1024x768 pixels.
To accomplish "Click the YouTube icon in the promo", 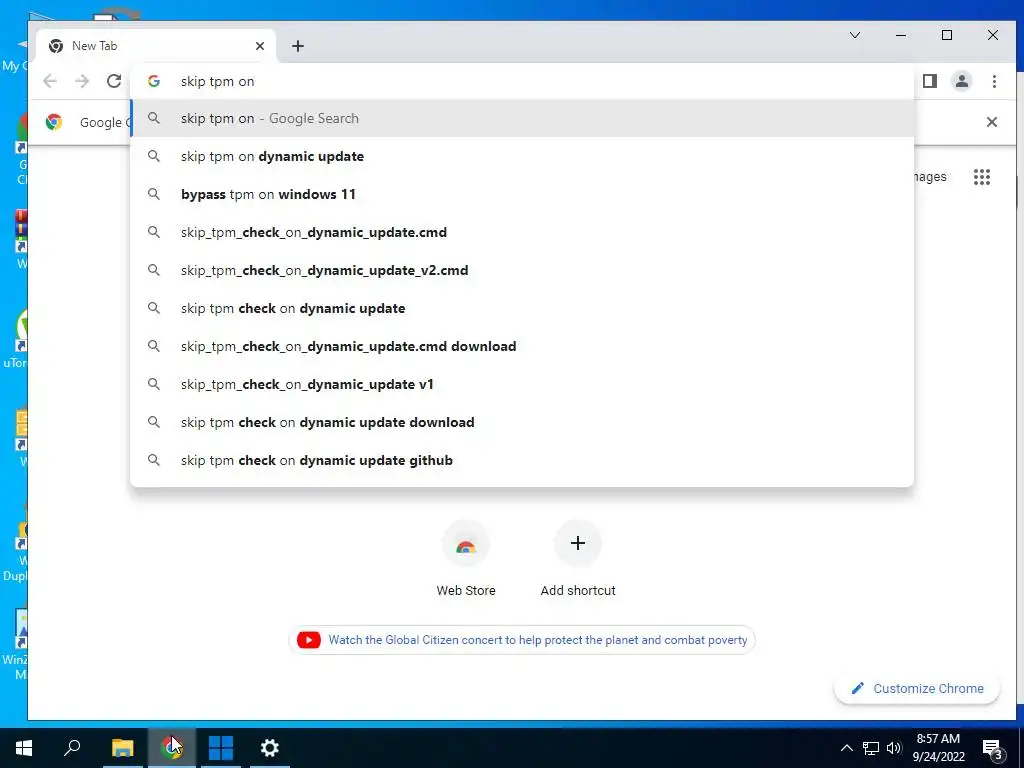I will 309,640.
